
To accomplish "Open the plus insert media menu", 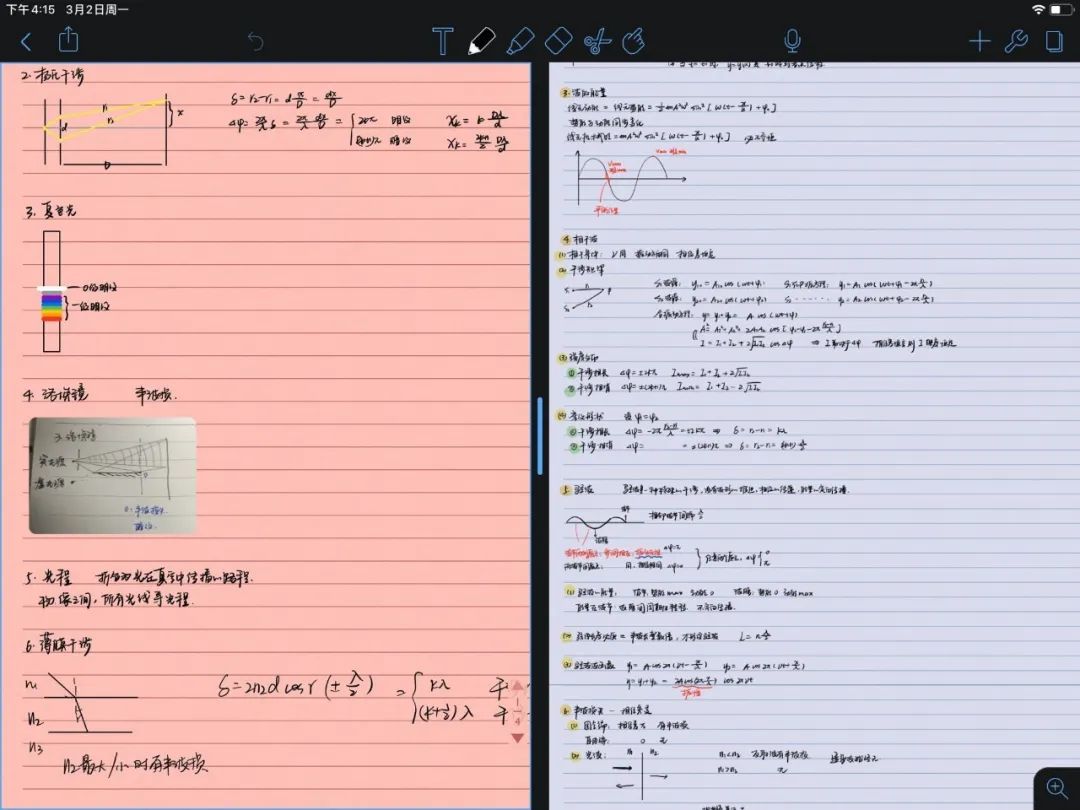I will [x=979, y=41].
